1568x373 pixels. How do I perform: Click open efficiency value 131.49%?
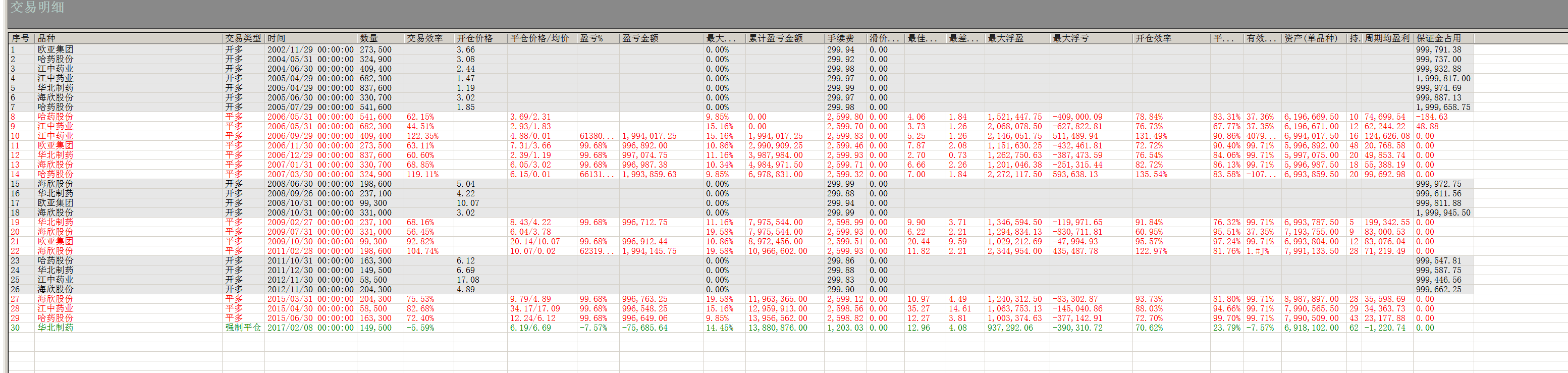[x=1152, y=136]
